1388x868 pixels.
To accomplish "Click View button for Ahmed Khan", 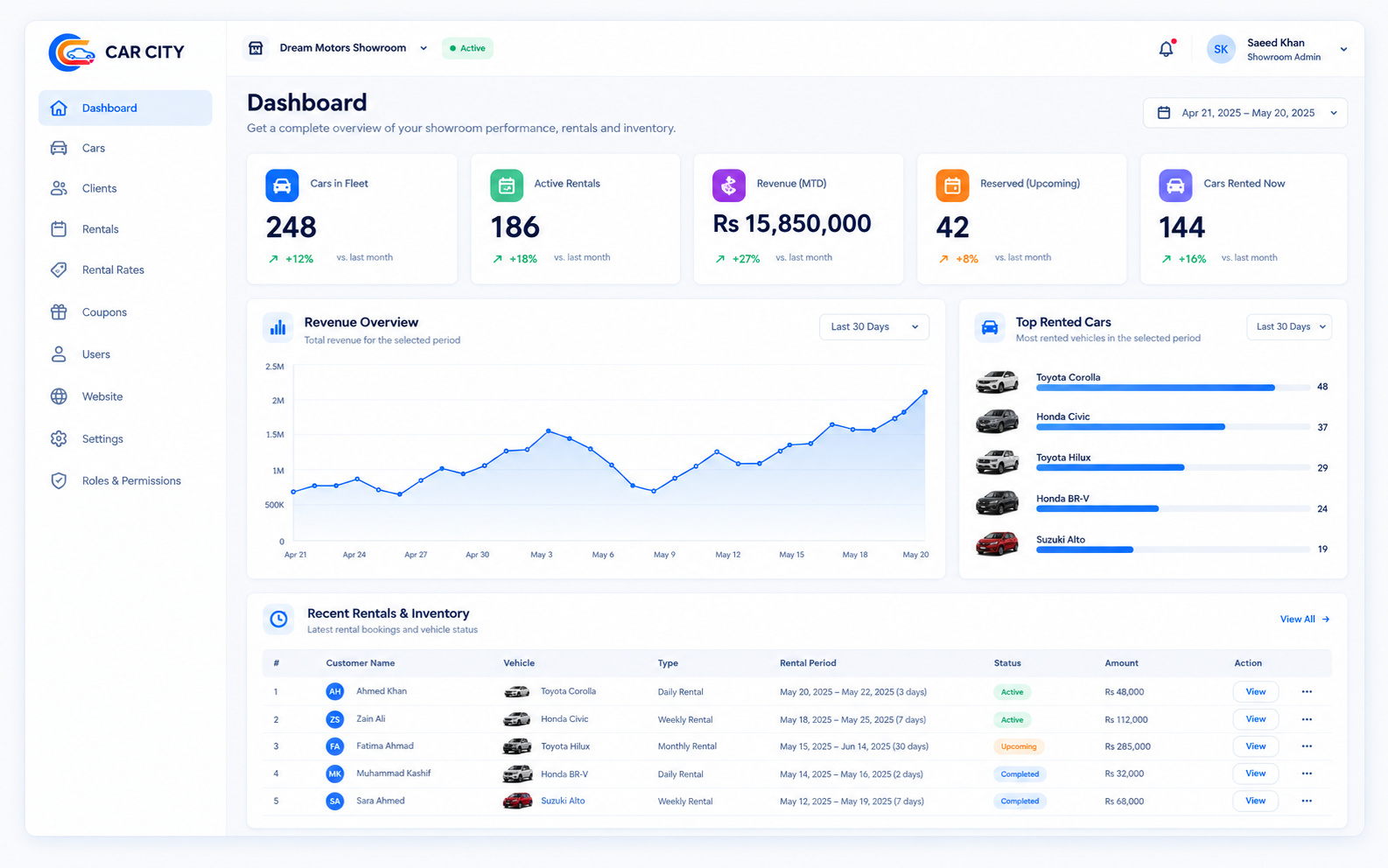I will coord(1256,692).
